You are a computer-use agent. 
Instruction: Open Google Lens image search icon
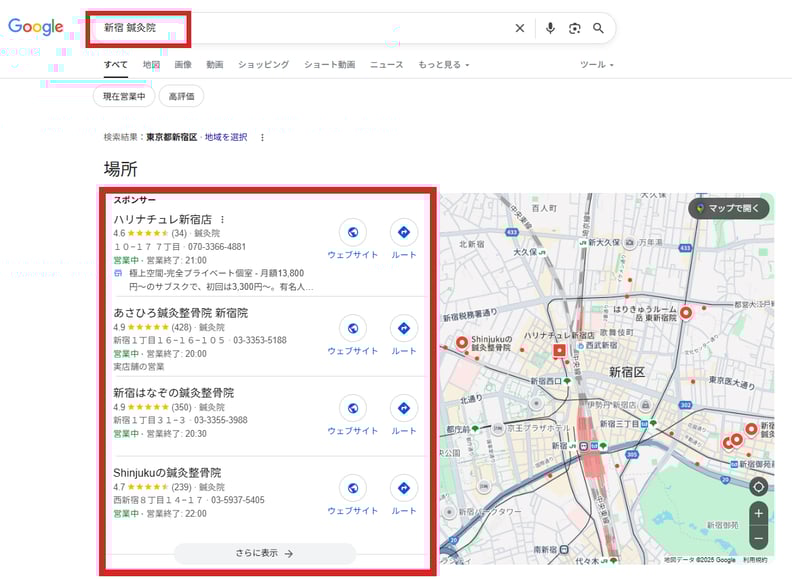point(574,28)
